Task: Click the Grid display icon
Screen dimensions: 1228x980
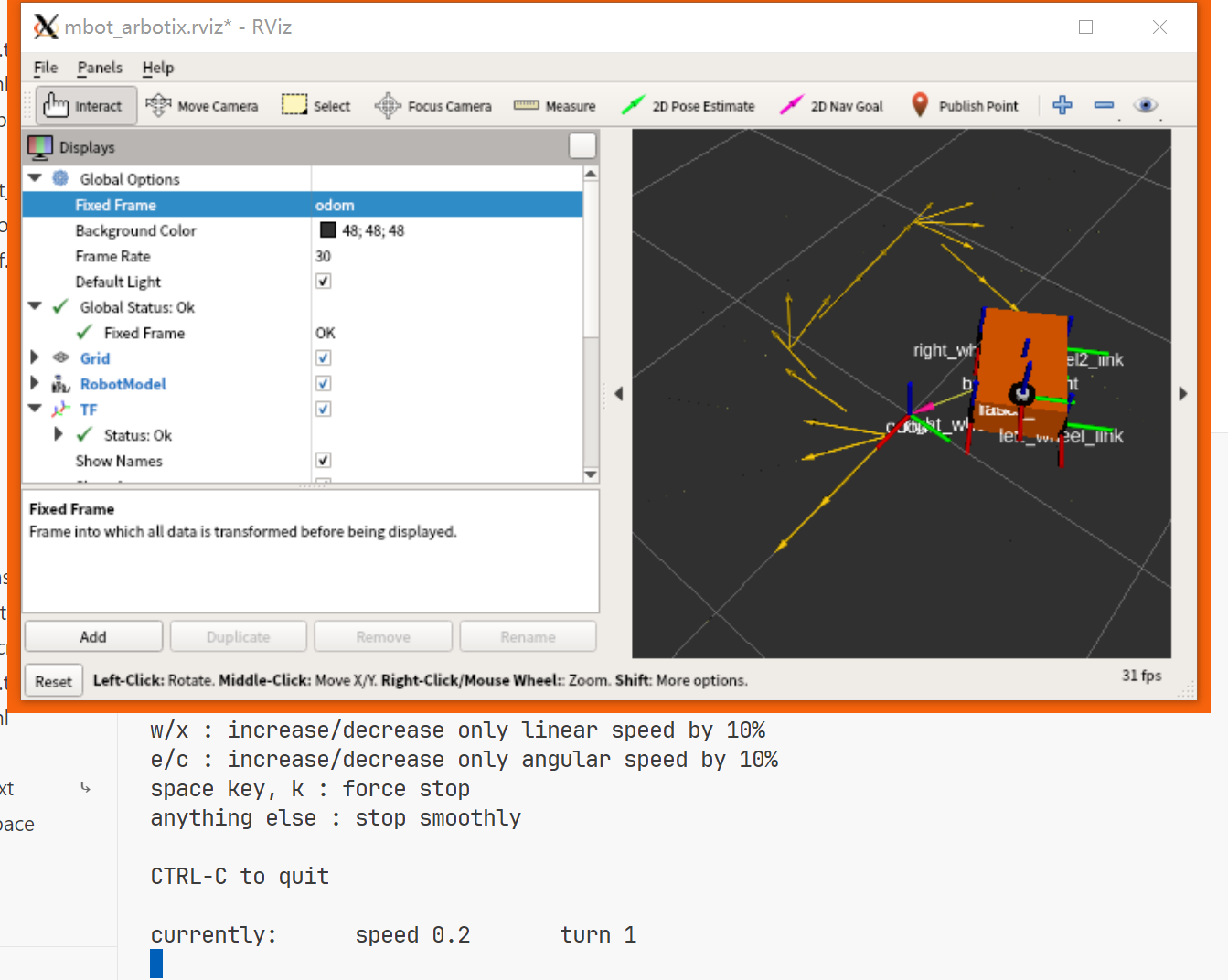Action: click(61, 357)
